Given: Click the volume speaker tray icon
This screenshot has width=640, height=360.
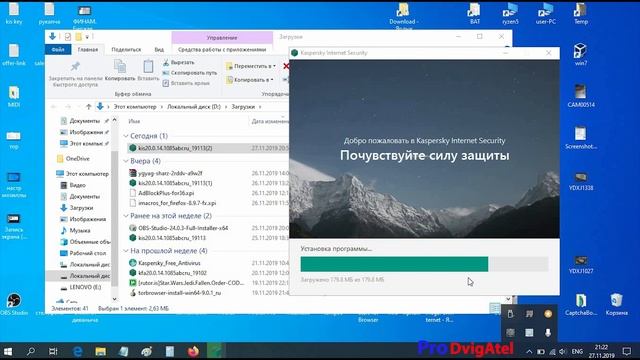Looking at the screenshot, I should pos(562,351).
